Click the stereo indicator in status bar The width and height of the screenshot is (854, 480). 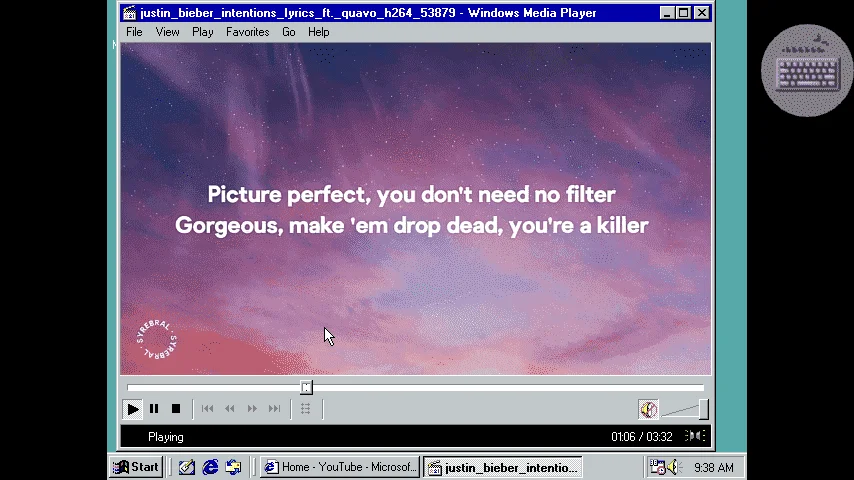coord(695,436)
